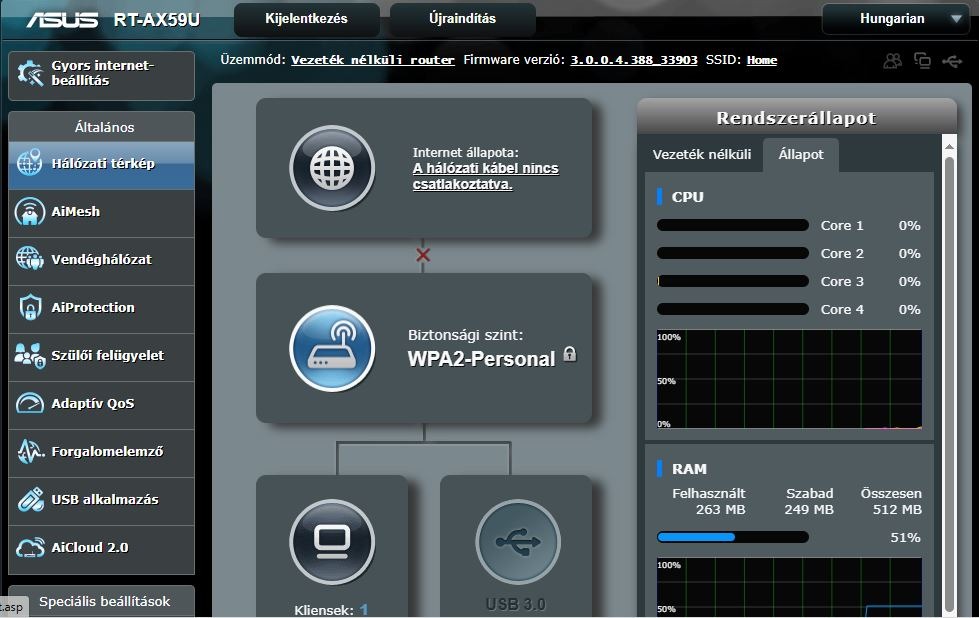The width and height of the screenshot is (979, 618).
Task: Click the Szabad 249 MB value
Action: [809, 509]
